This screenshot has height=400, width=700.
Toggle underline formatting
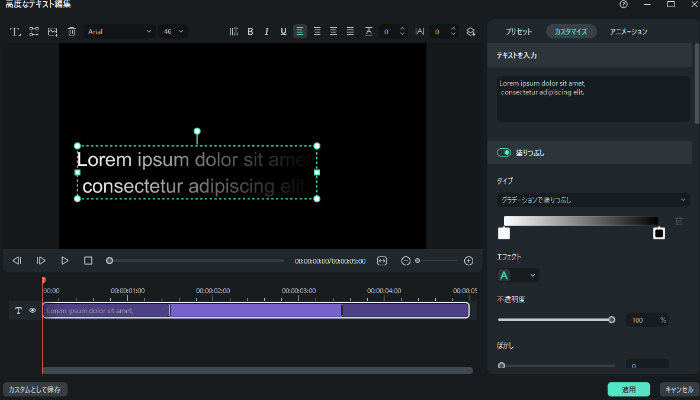(283, 32)
